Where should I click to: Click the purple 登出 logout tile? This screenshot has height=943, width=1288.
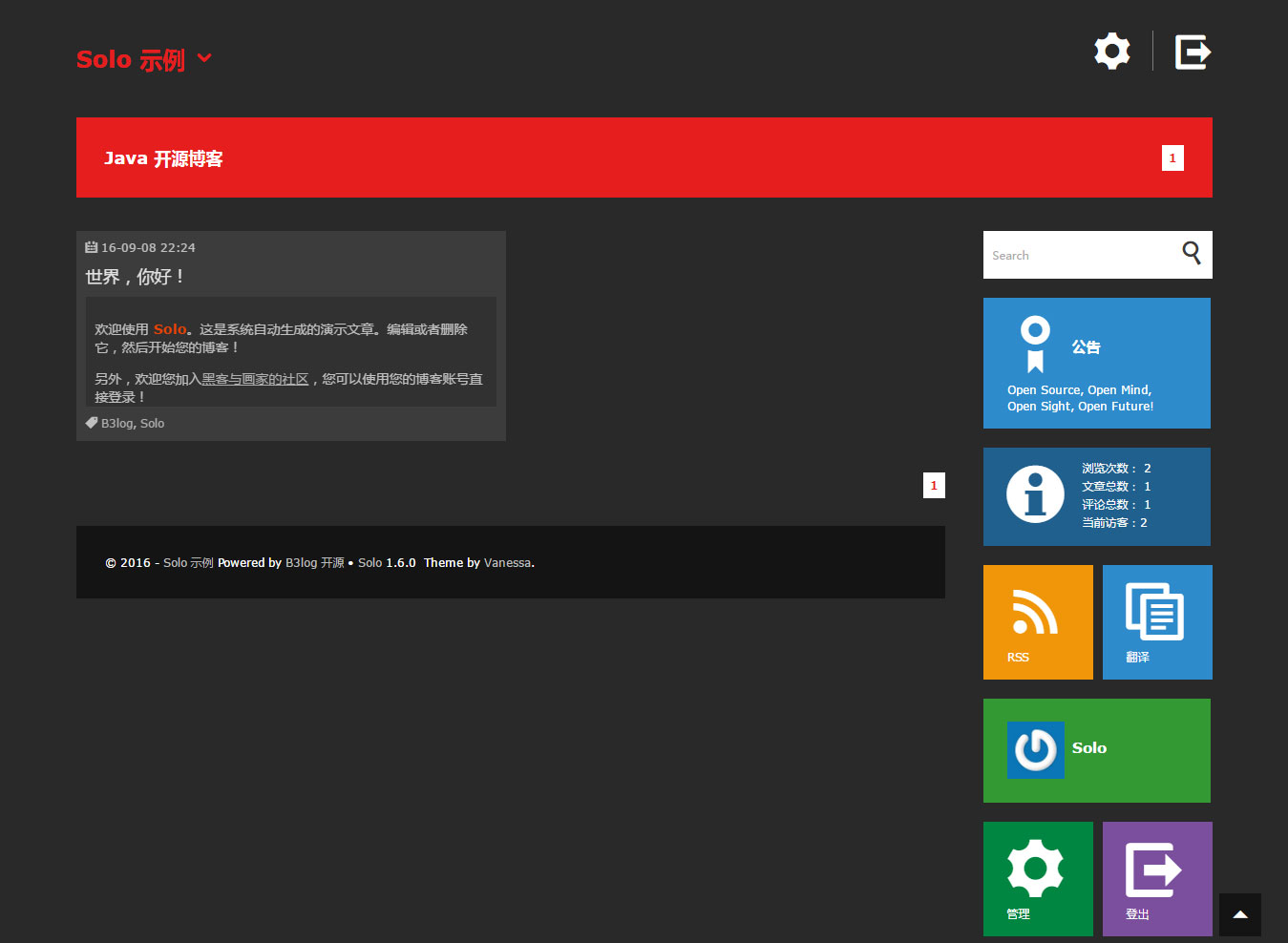coord(1157,879)
